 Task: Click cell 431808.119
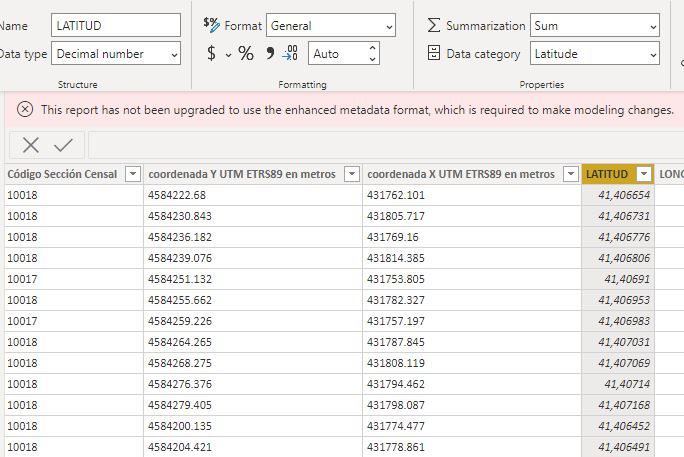(x=472, y=362)
